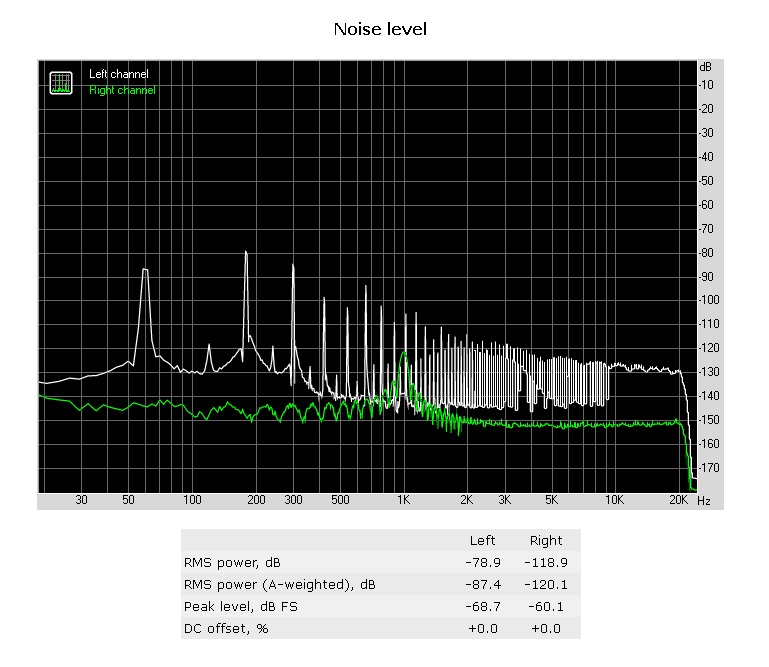Click the 'Left' column header in the table
The height and width of the screenshot is (667, 769).
pyautogui.click(x=483, y=540)
